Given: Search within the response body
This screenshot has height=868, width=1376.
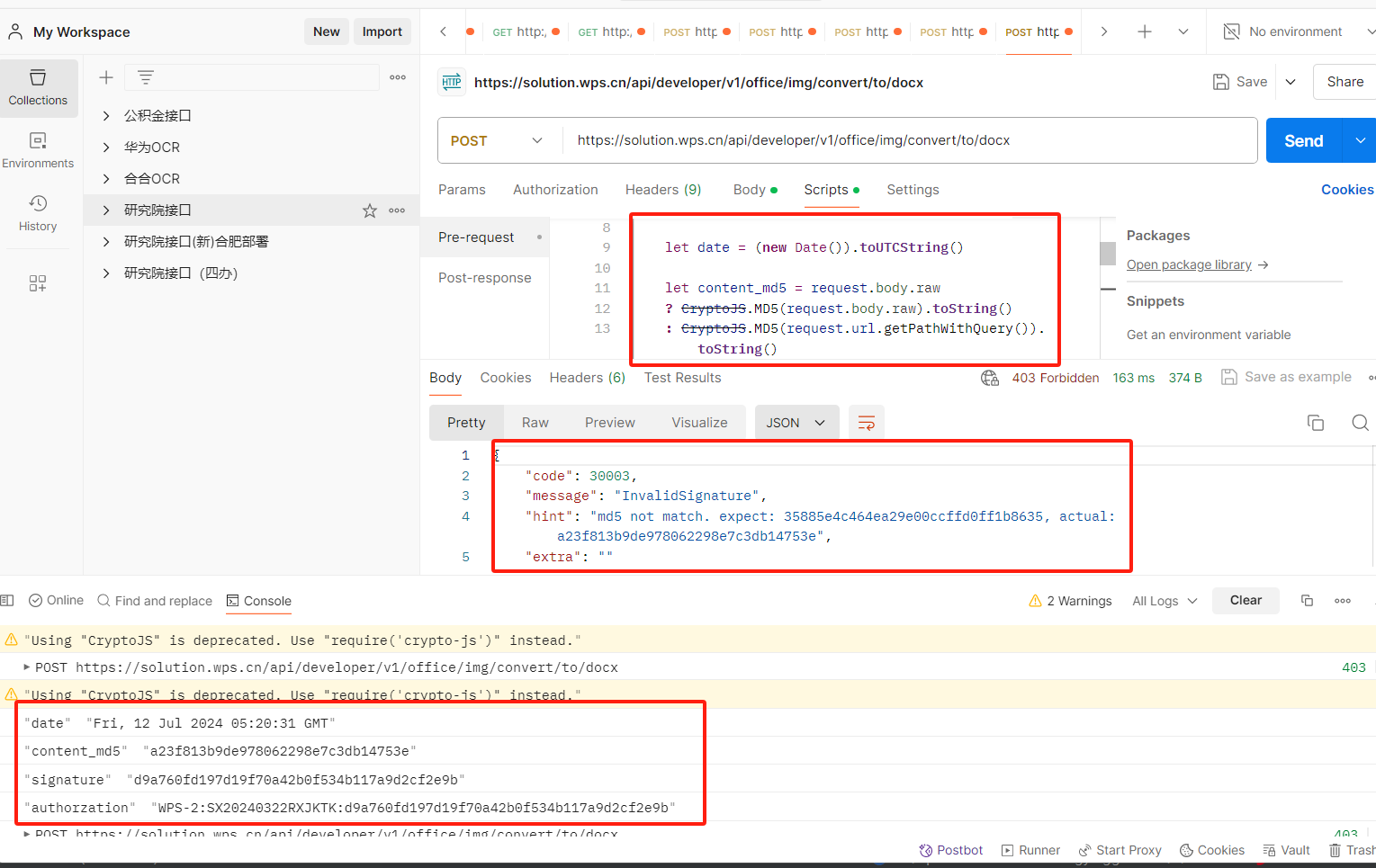Looking at the screenshot, I should 1360,423.
